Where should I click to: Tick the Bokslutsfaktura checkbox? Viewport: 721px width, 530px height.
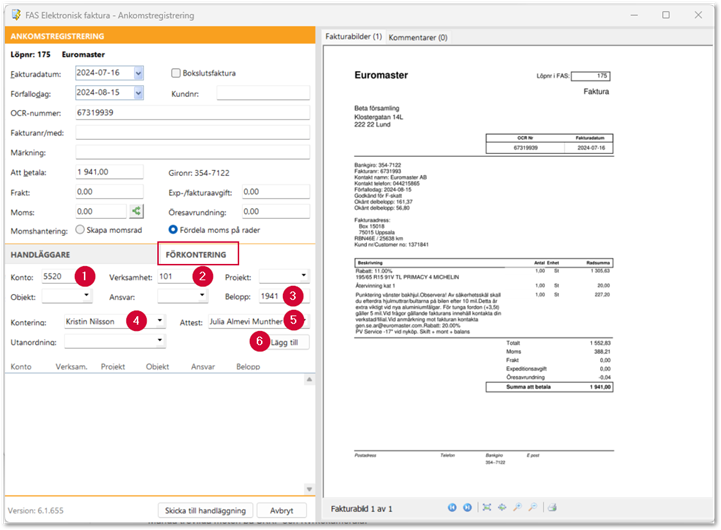tap(175, 73)
